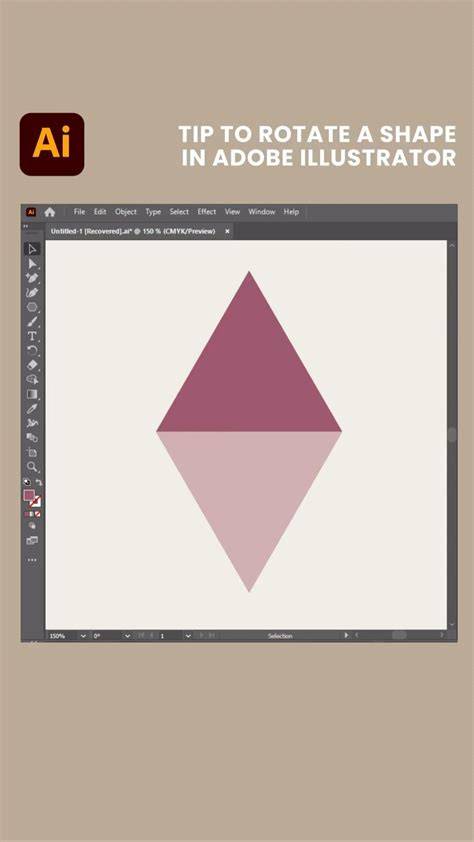Click the horizontal scroll left arrow
The image size is (474, 842).
tap(357, 635)
